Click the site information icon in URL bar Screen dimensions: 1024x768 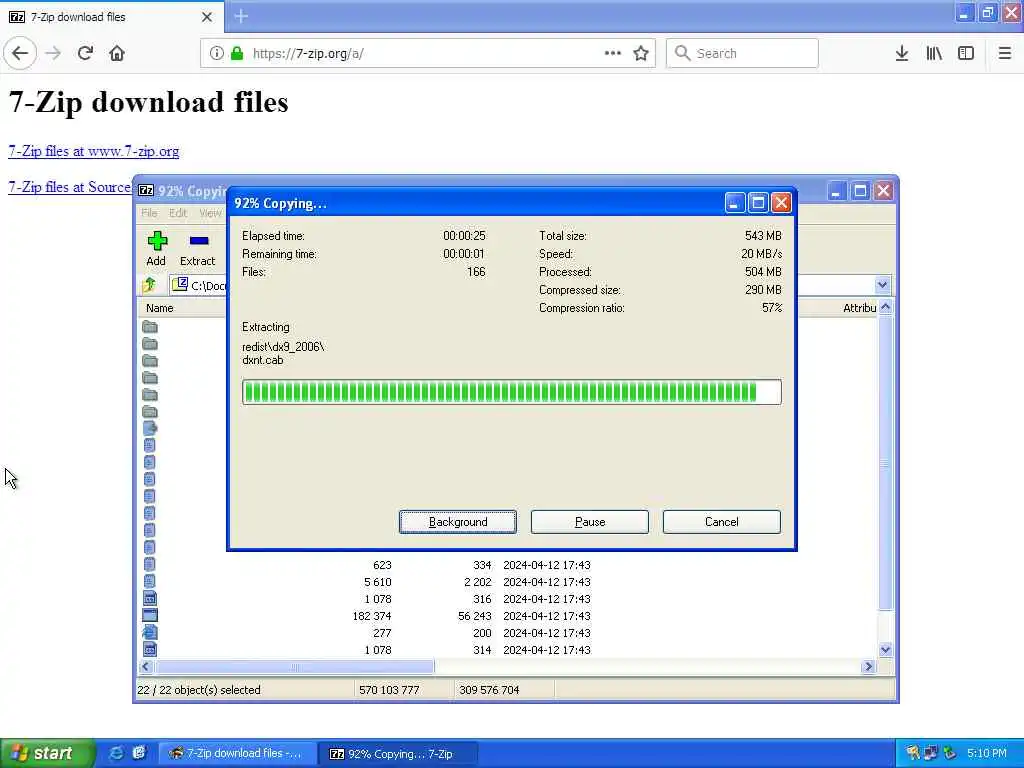click(216, 53)
